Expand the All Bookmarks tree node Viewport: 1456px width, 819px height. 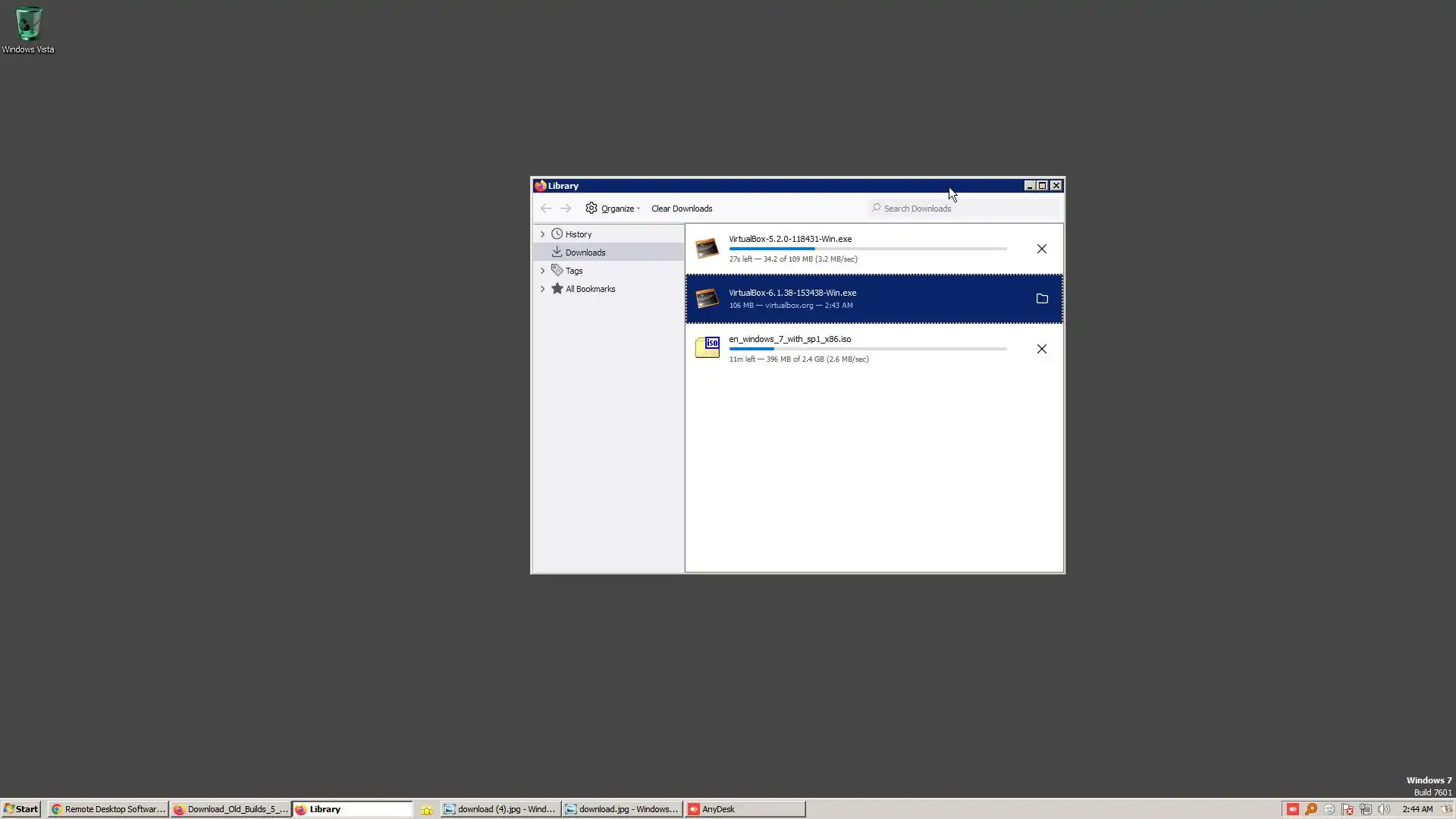pos(542,289)
